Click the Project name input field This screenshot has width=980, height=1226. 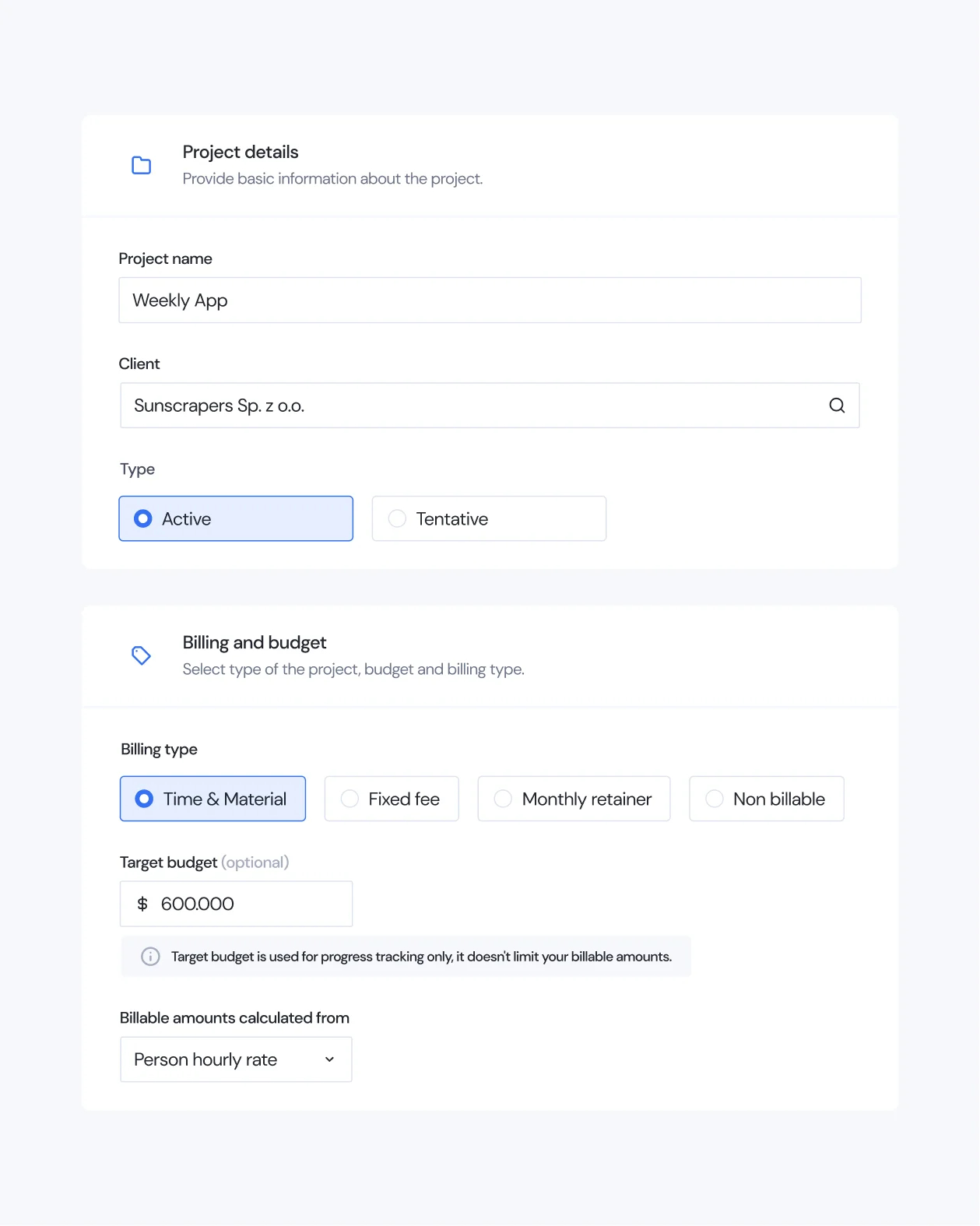[x=490, y=300]
